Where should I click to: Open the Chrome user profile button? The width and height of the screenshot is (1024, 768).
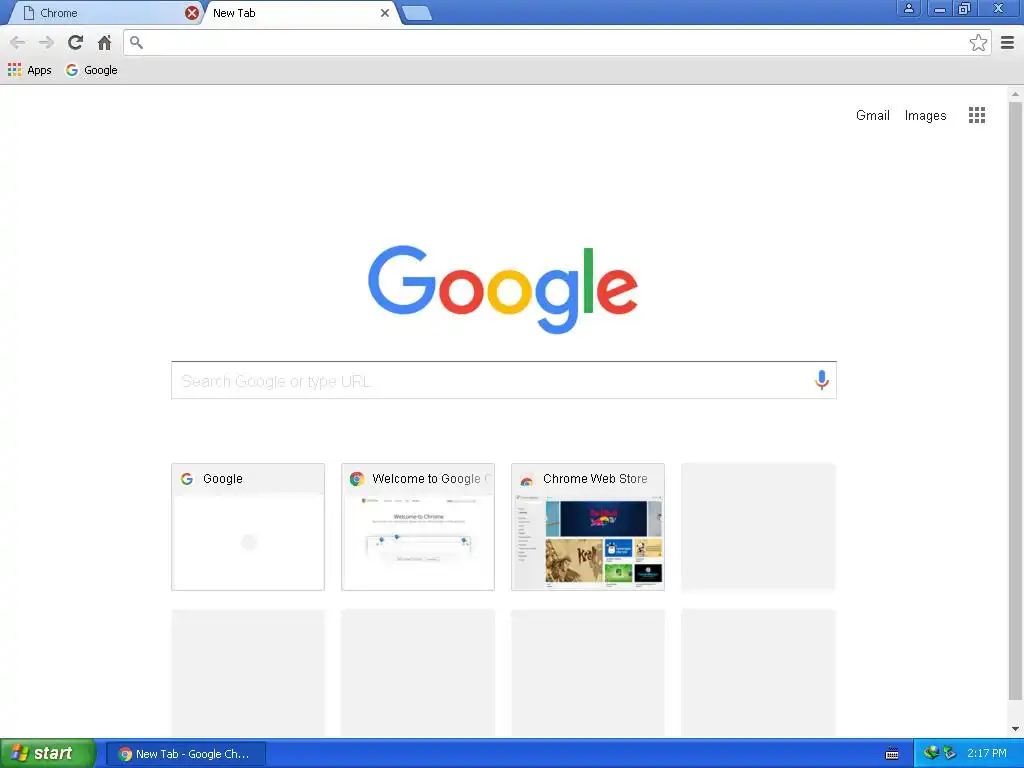tap(908, 8)
